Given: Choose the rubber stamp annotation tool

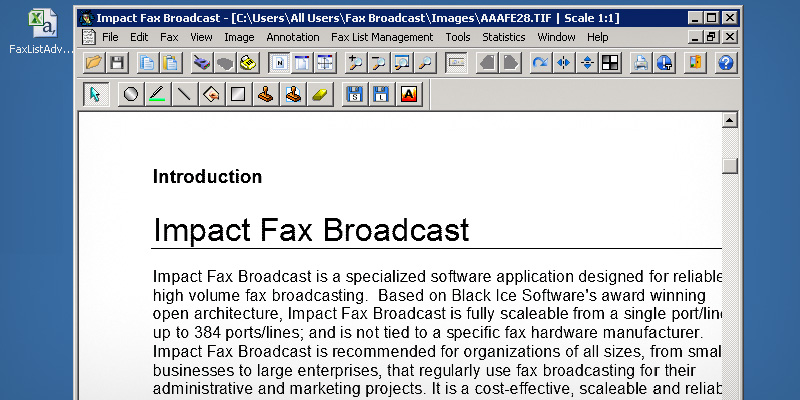Looking at the screenshot, I should [265, 95].
